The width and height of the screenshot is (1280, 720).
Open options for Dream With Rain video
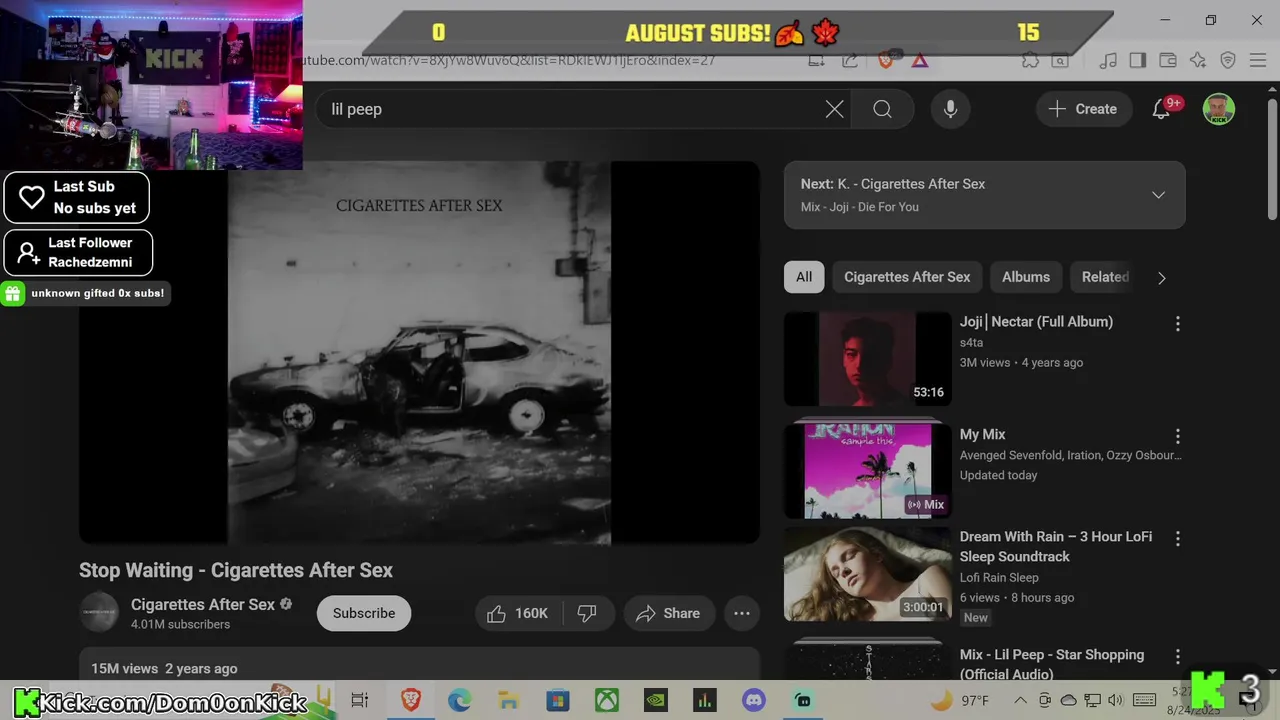tap(1177, 539)
